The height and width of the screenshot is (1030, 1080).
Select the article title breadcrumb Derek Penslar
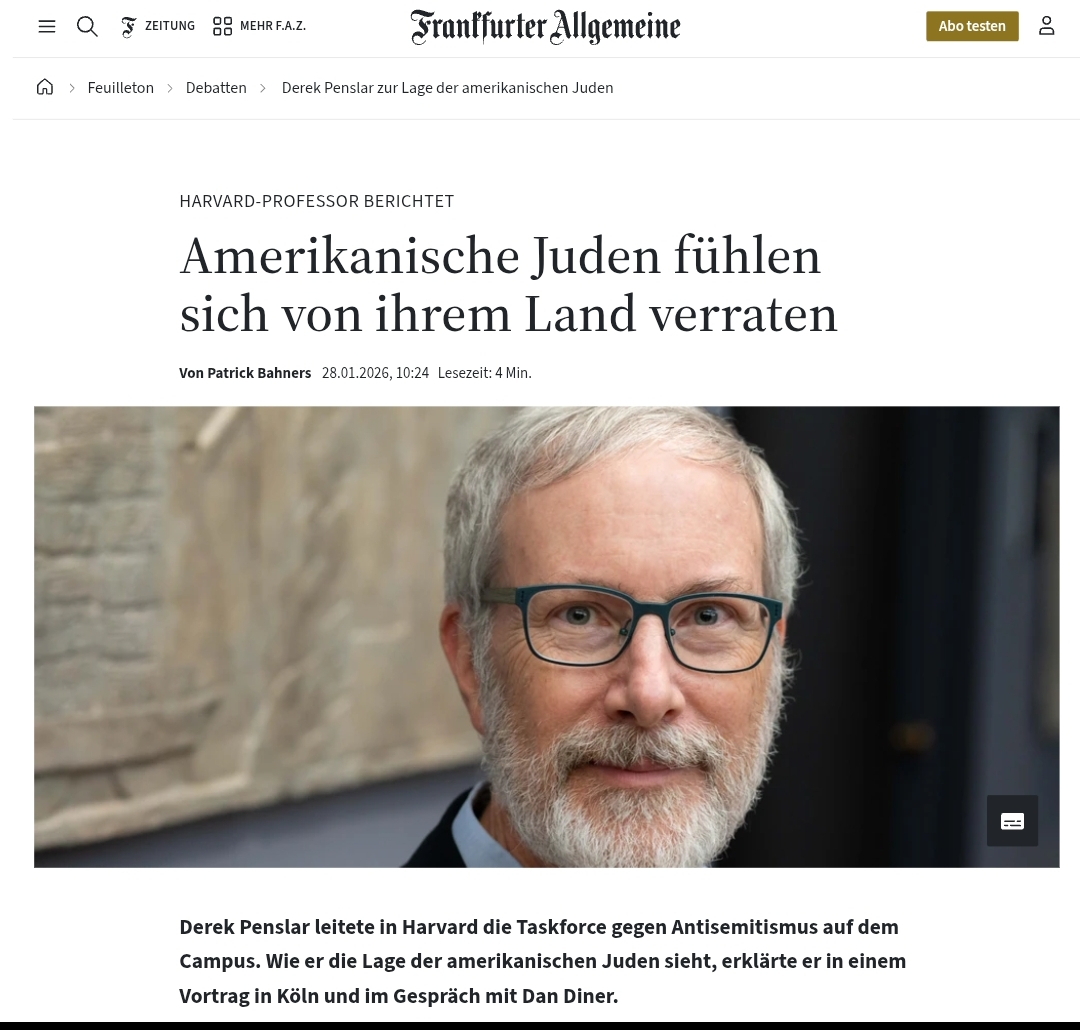pyautogui.click(x=447, y=88)
